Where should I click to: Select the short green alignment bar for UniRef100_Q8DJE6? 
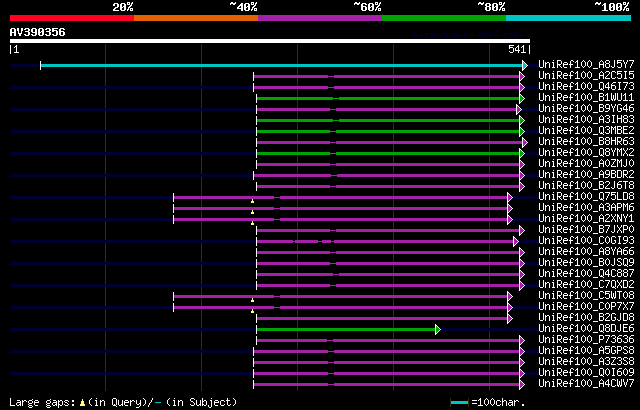point(346,330)
